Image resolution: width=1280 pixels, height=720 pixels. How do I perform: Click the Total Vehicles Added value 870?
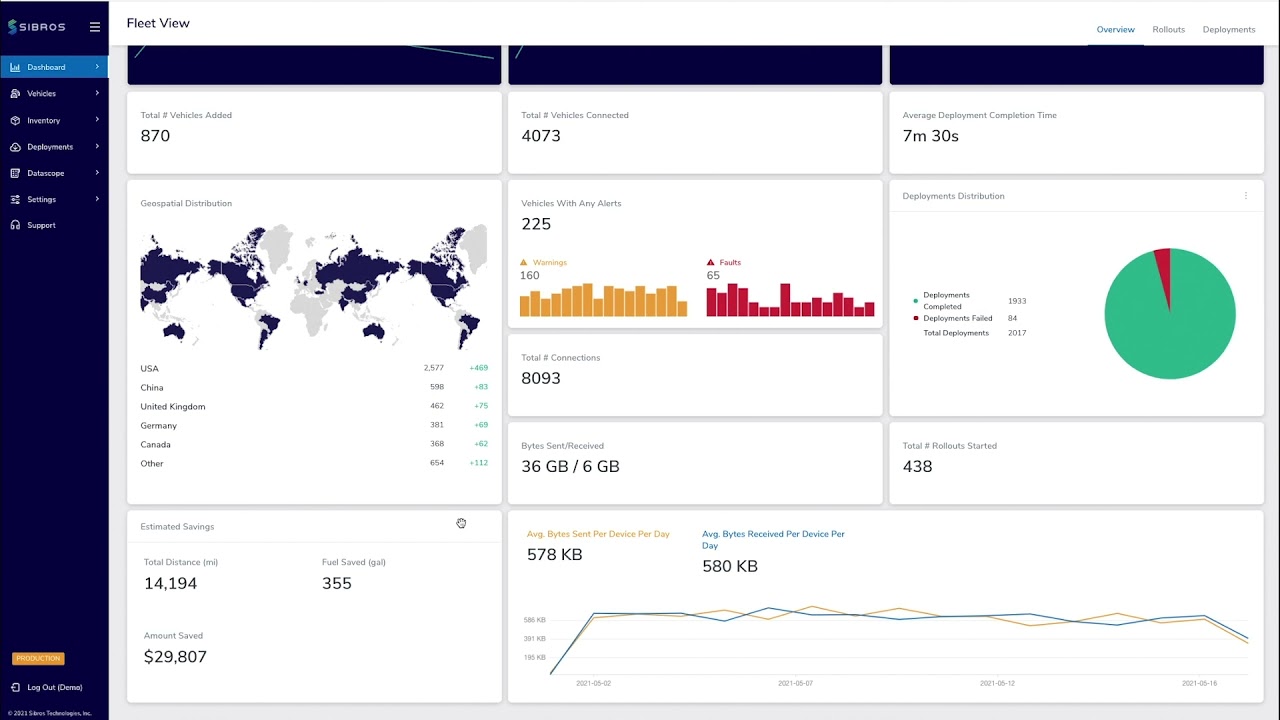155,136
